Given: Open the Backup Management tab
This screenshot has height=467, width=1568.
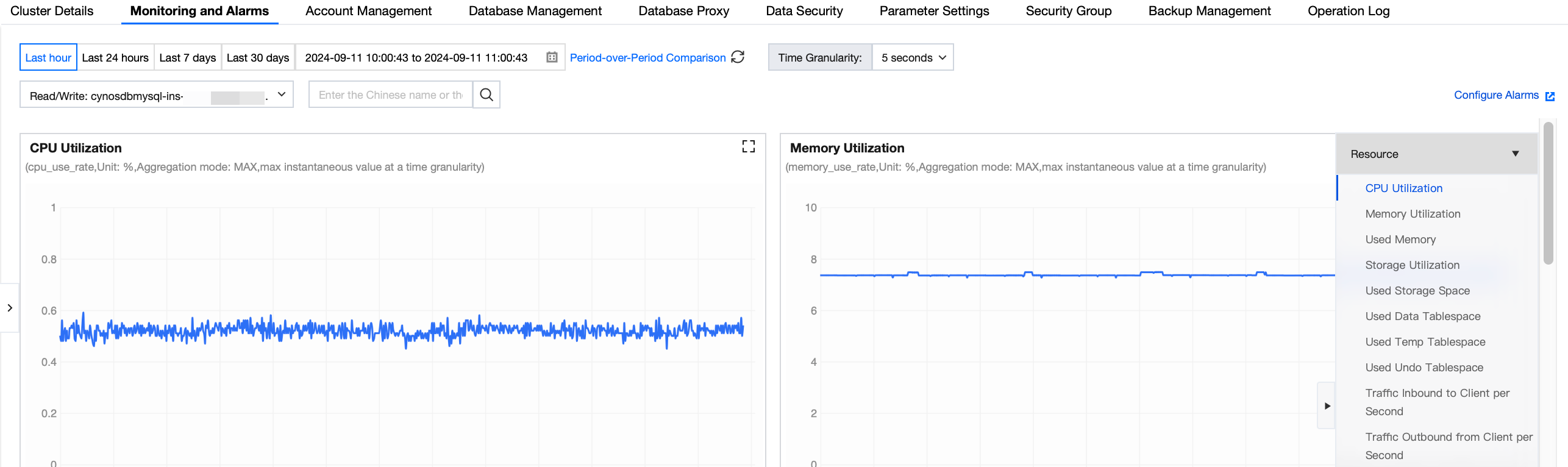Looking at the screenshot, I should (1210, 11).
